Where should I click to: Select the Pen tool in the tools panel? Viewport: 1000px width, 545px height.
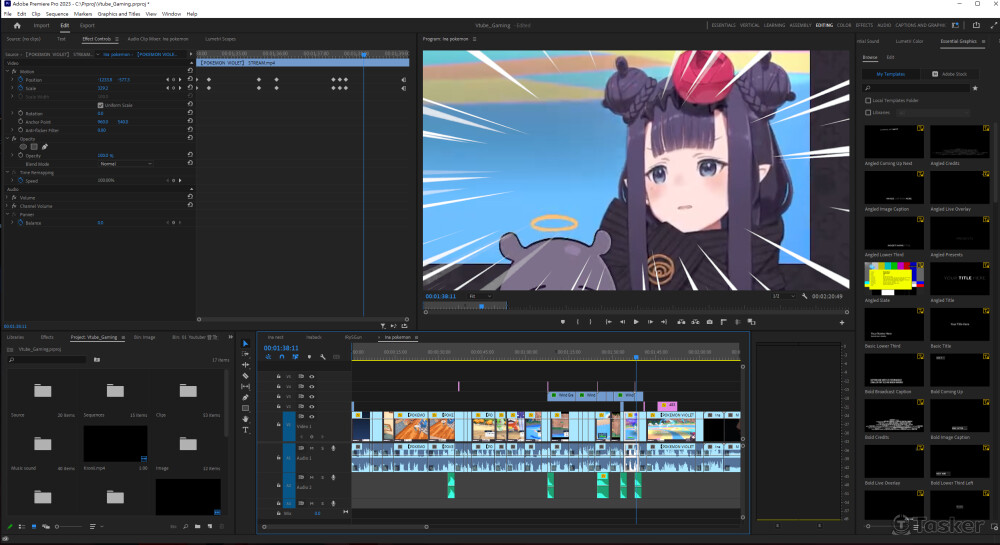[245, 397]
